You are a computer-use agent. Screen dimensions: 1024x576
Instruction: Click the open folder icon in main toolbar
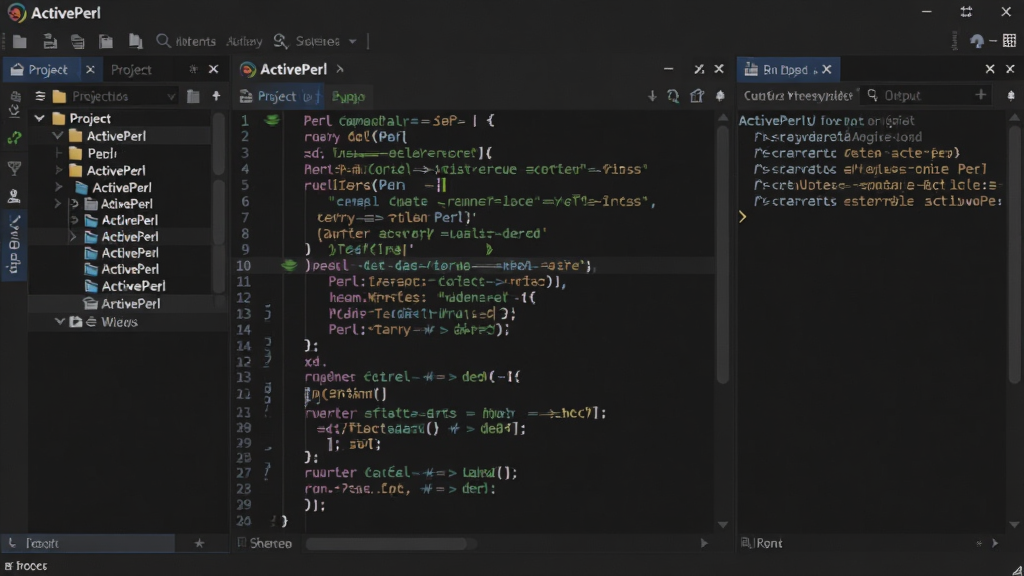20,42
